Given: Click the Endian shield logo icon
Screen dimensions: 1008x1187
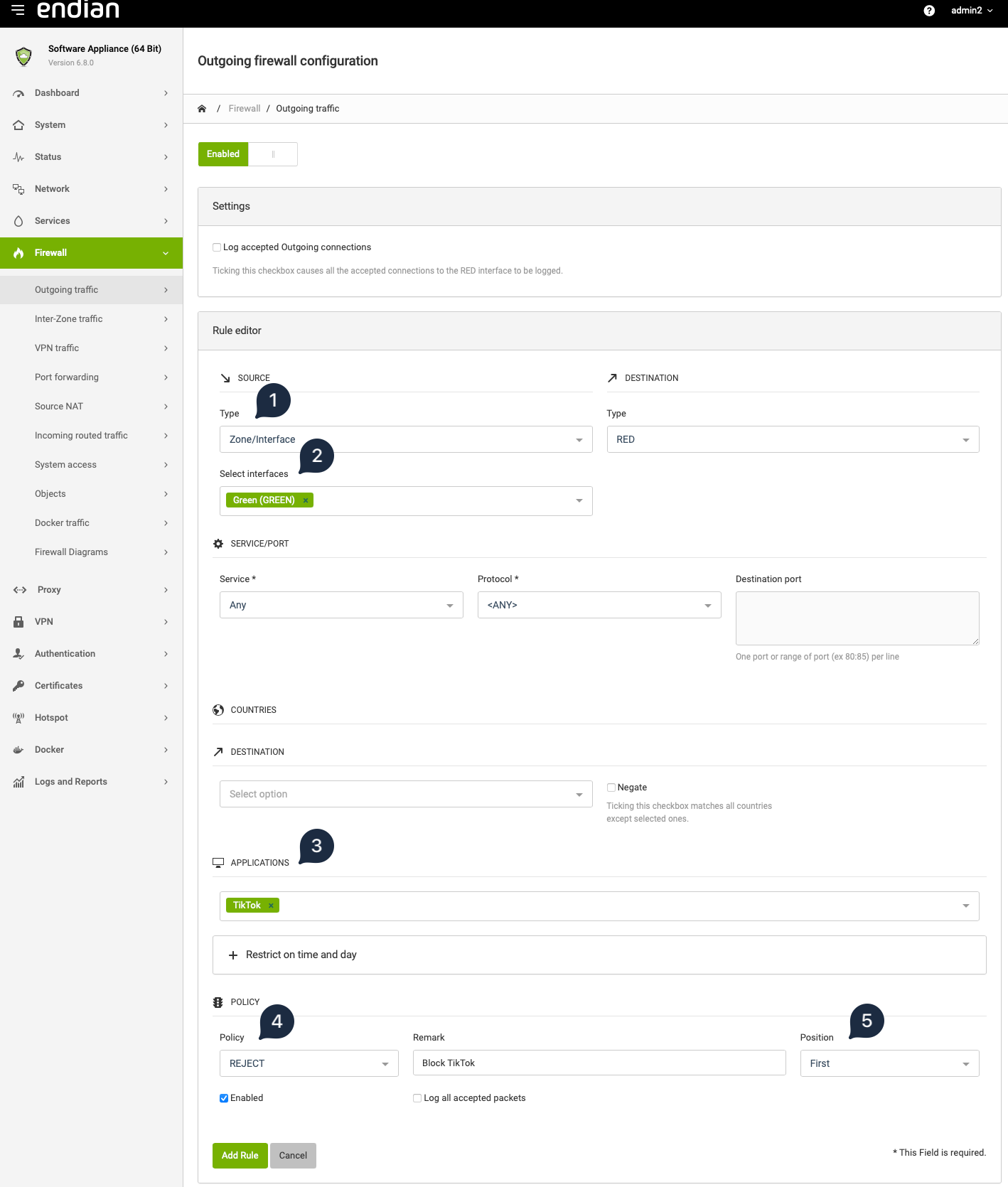Looking at the screenshot, I should [x=23, y=56].
